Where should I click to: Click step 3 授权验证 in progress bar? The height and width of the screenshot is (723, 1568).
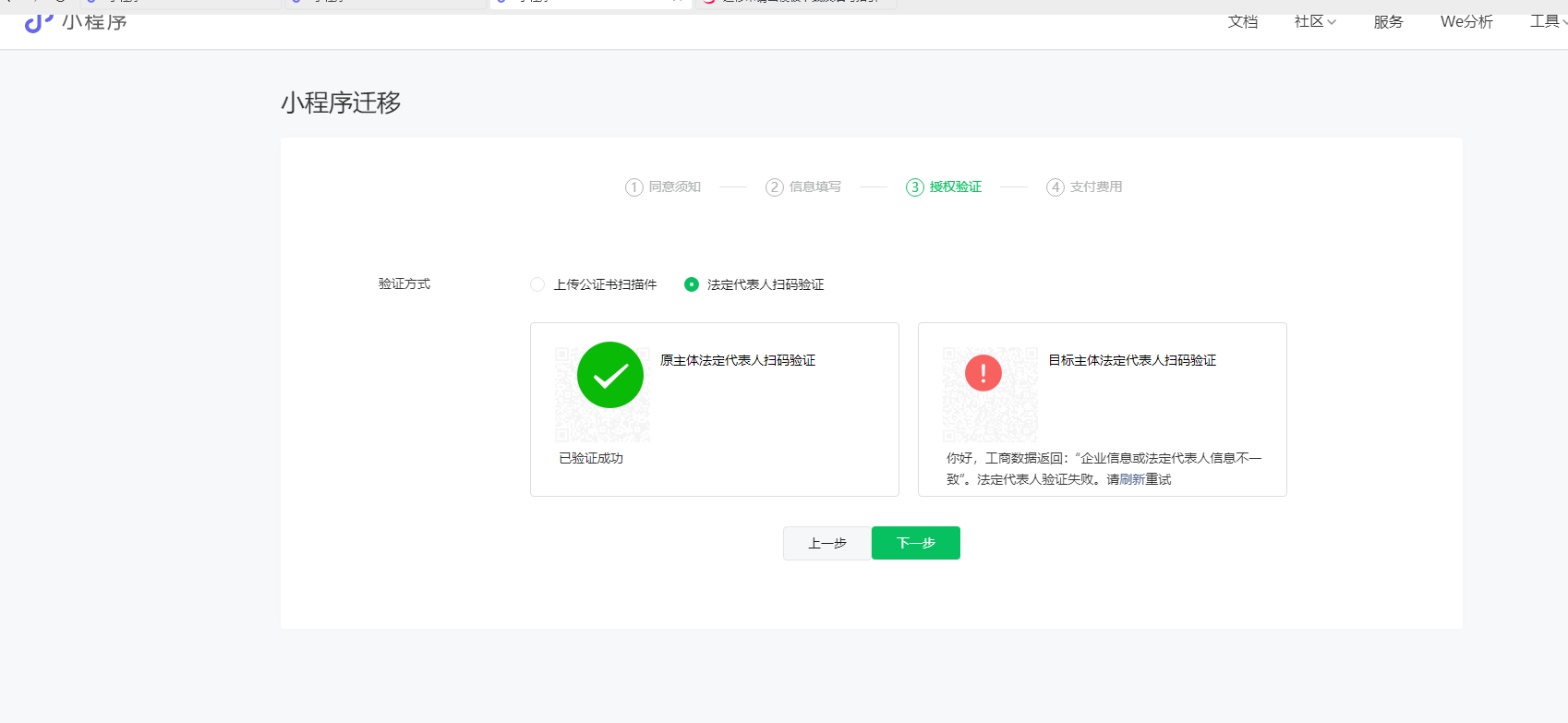[944, 187]
